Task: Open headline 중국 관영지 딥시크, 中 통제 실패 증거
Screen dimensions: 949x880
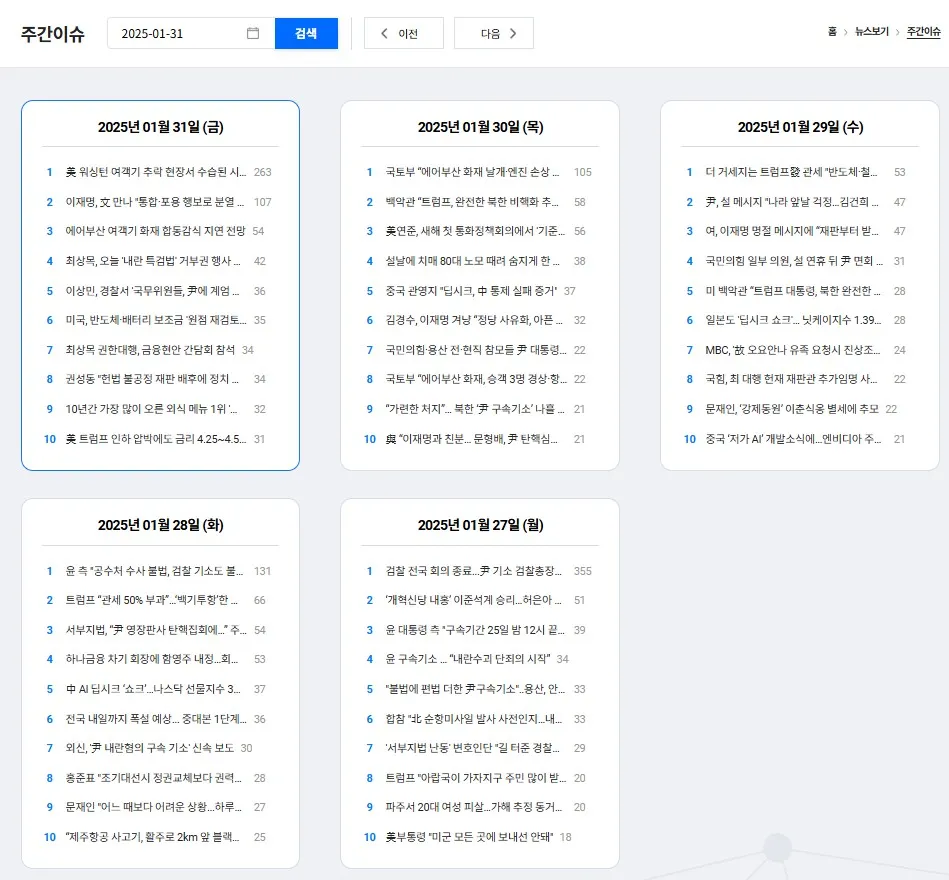Action: [x=471, y=291]
